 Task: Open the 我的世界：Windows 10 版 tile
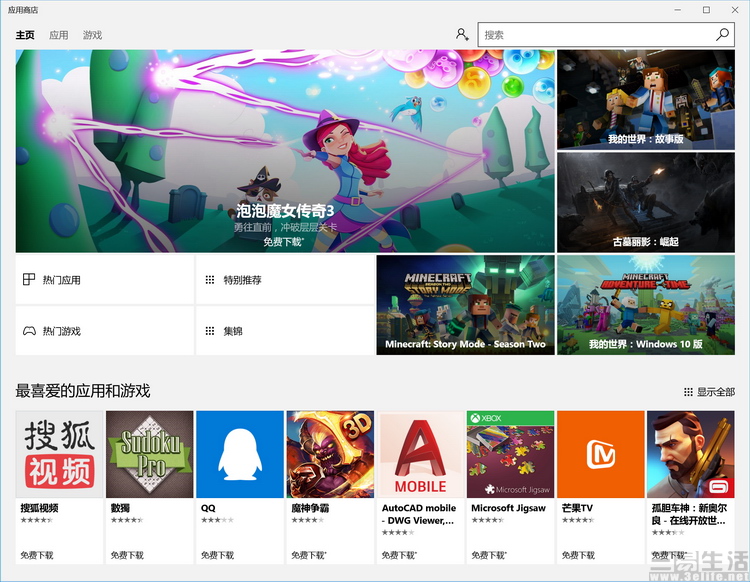646,305
